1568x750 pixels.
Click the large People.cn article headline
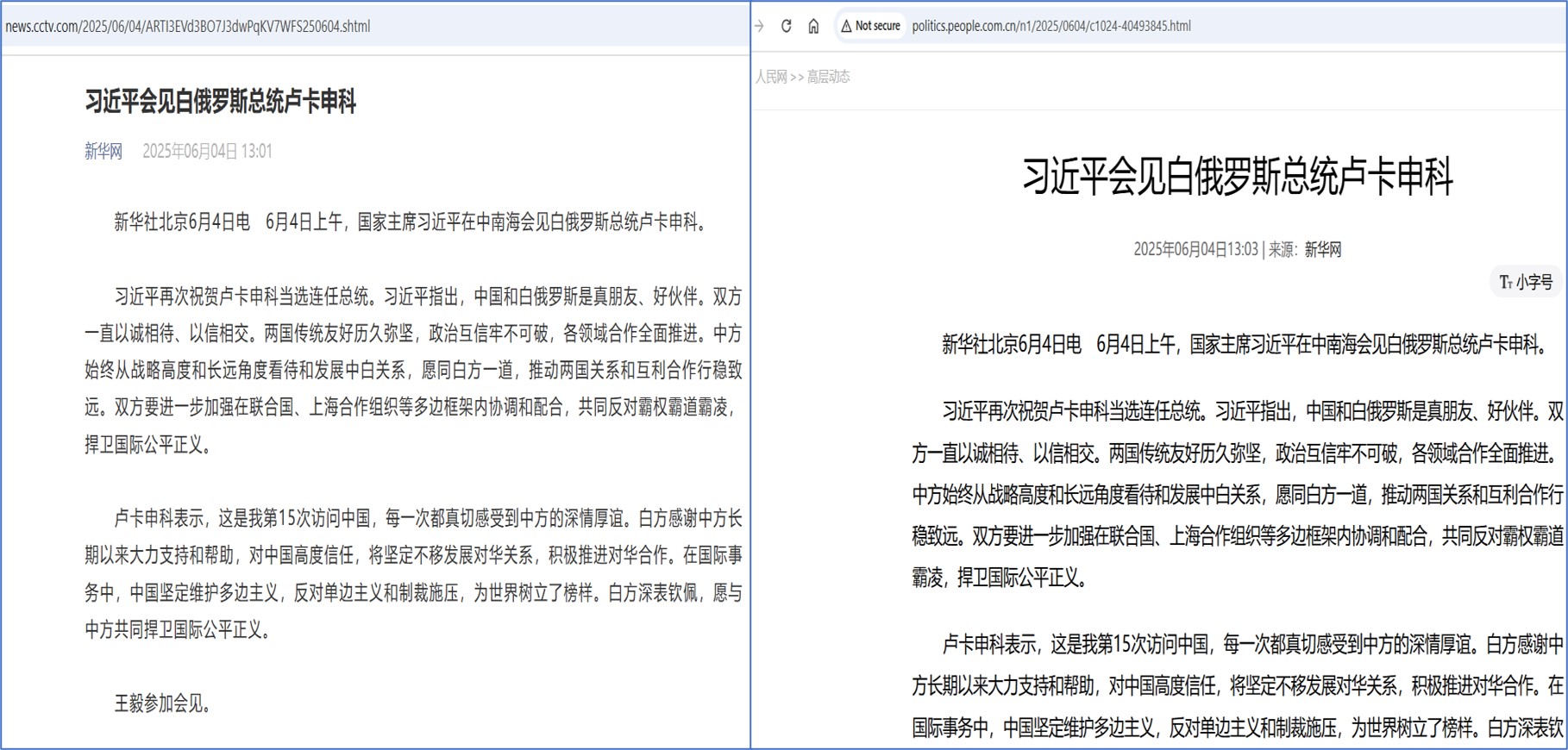pos(1237,177)
